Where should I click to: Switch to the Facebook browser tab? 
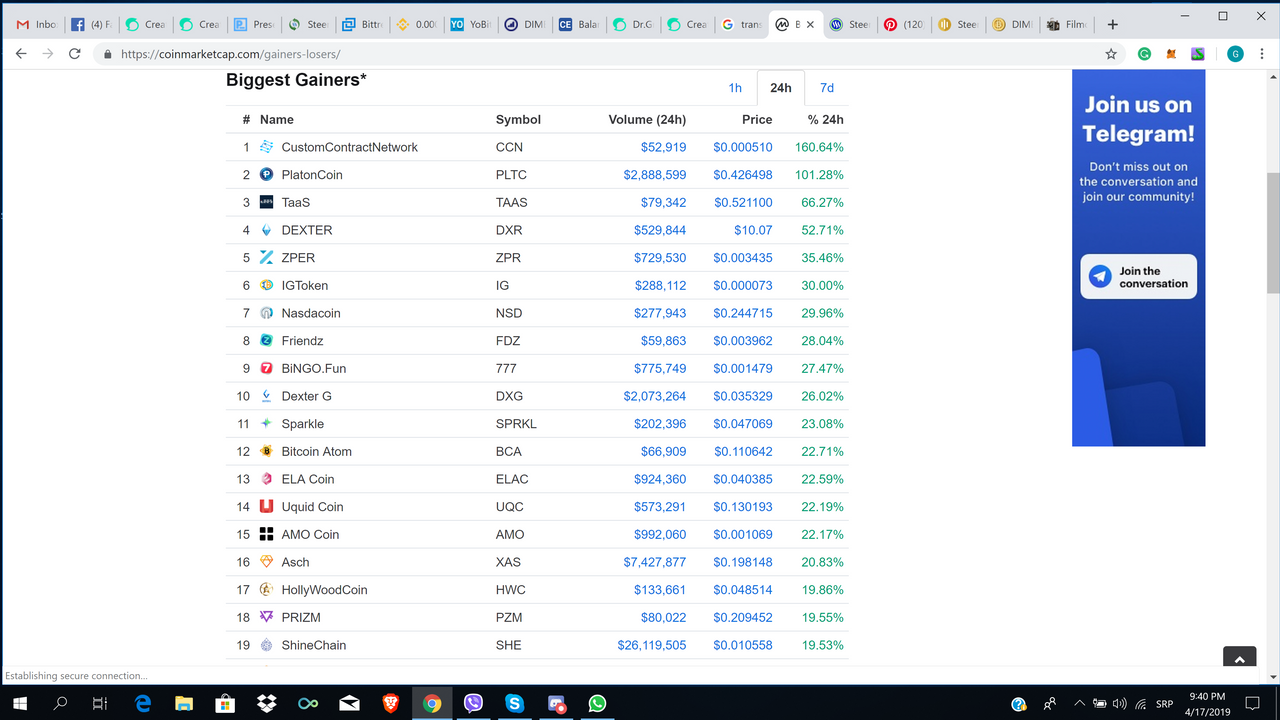[x=92, y=24]
